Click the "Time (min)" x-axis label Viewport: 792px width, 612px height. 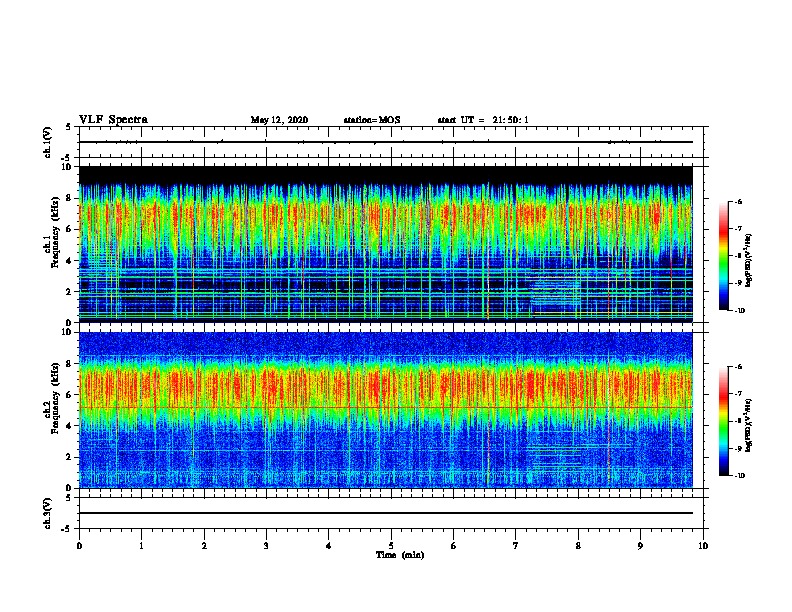click(x=400, y=555)
